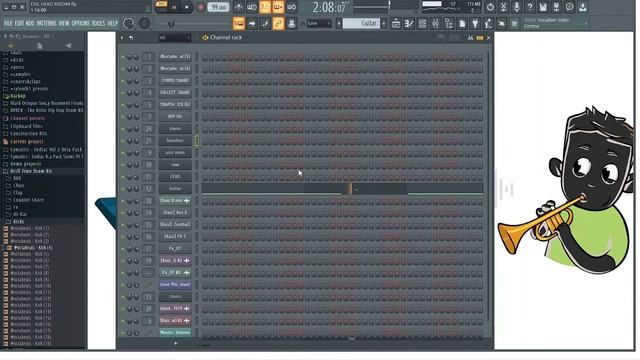Image resolution: width=640 pixels, height=360 pixels.
Task: Open the OPTIONS menu
Action: tap(80, 24)
